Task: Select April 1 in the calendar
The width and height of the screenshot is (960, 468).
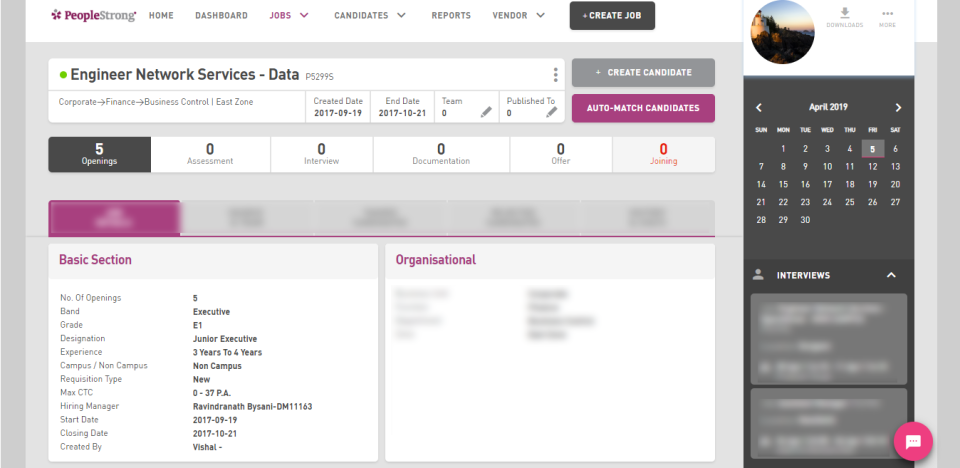Action: click(x=783, y=149)
